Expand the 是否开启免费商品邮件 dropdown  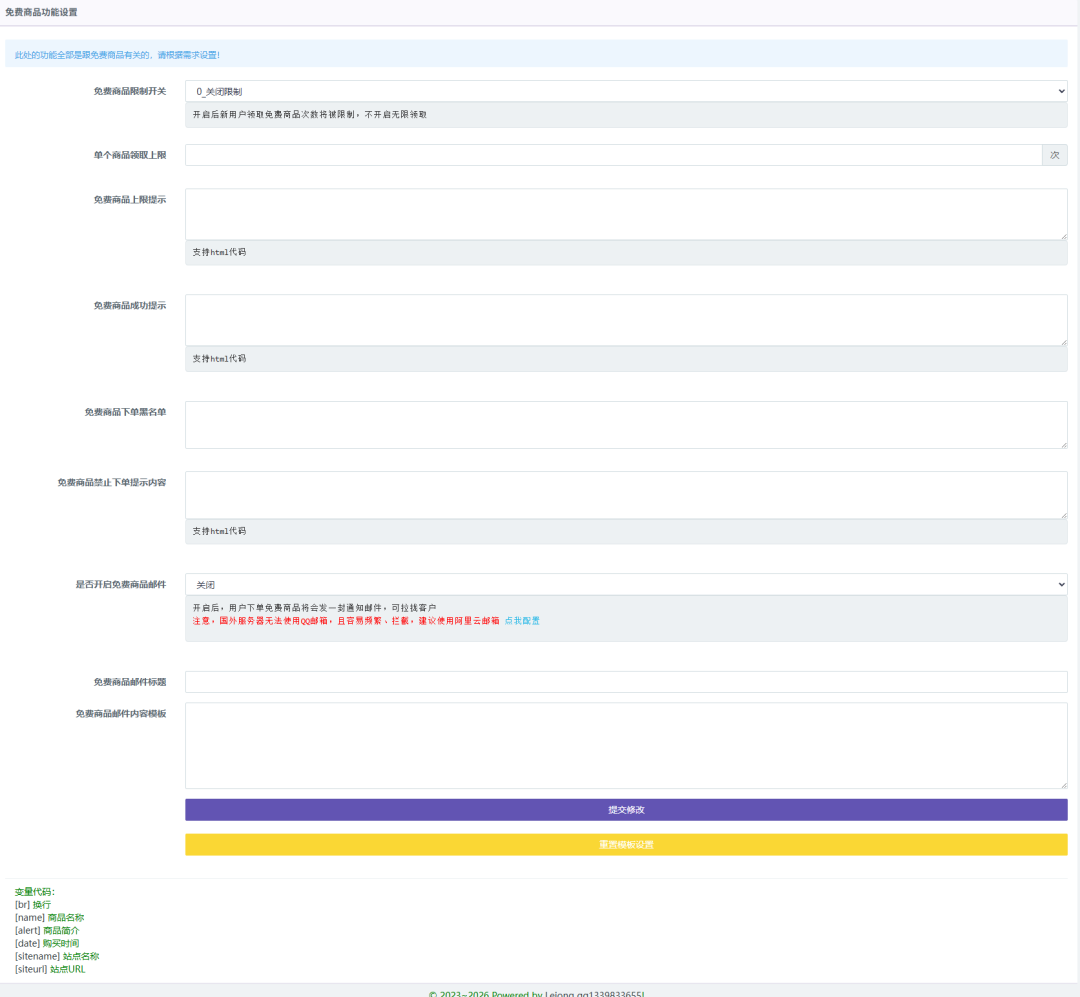point(626,584)
